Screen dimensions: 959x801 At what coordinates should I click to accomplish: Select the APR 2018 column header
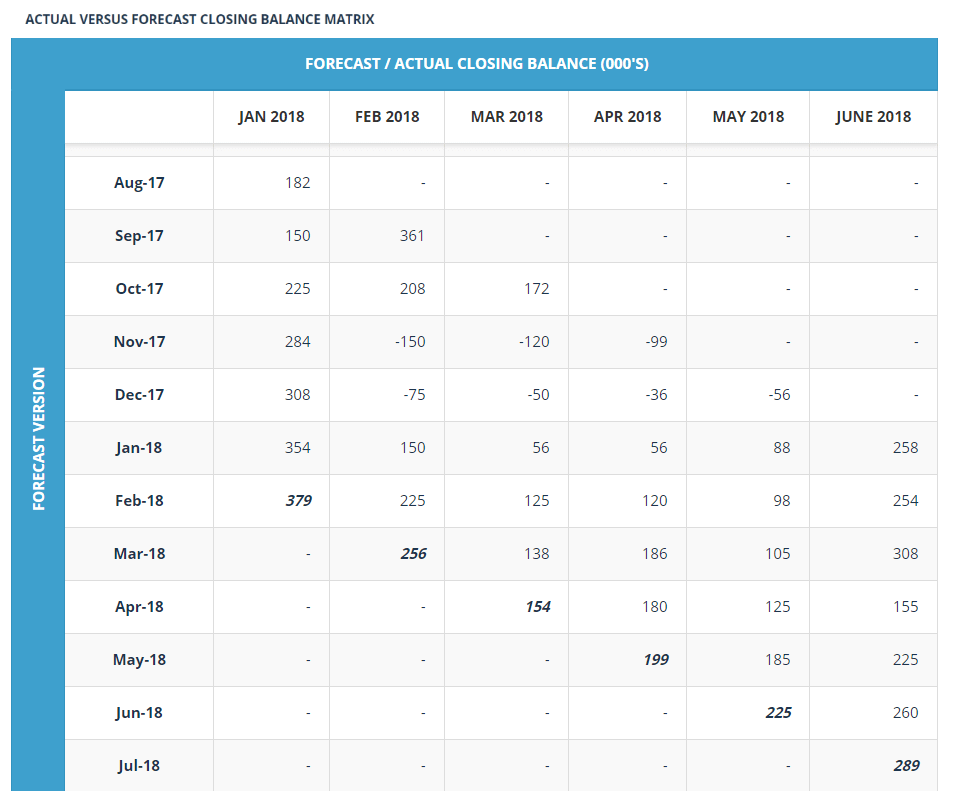tap(628, 117)
